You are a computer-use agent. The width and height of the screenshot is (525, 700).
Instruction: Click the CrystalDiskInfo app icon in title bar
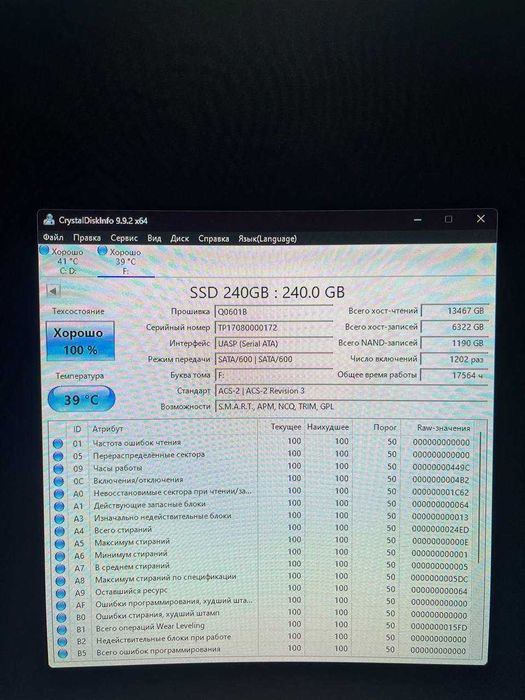pos(49,219)
